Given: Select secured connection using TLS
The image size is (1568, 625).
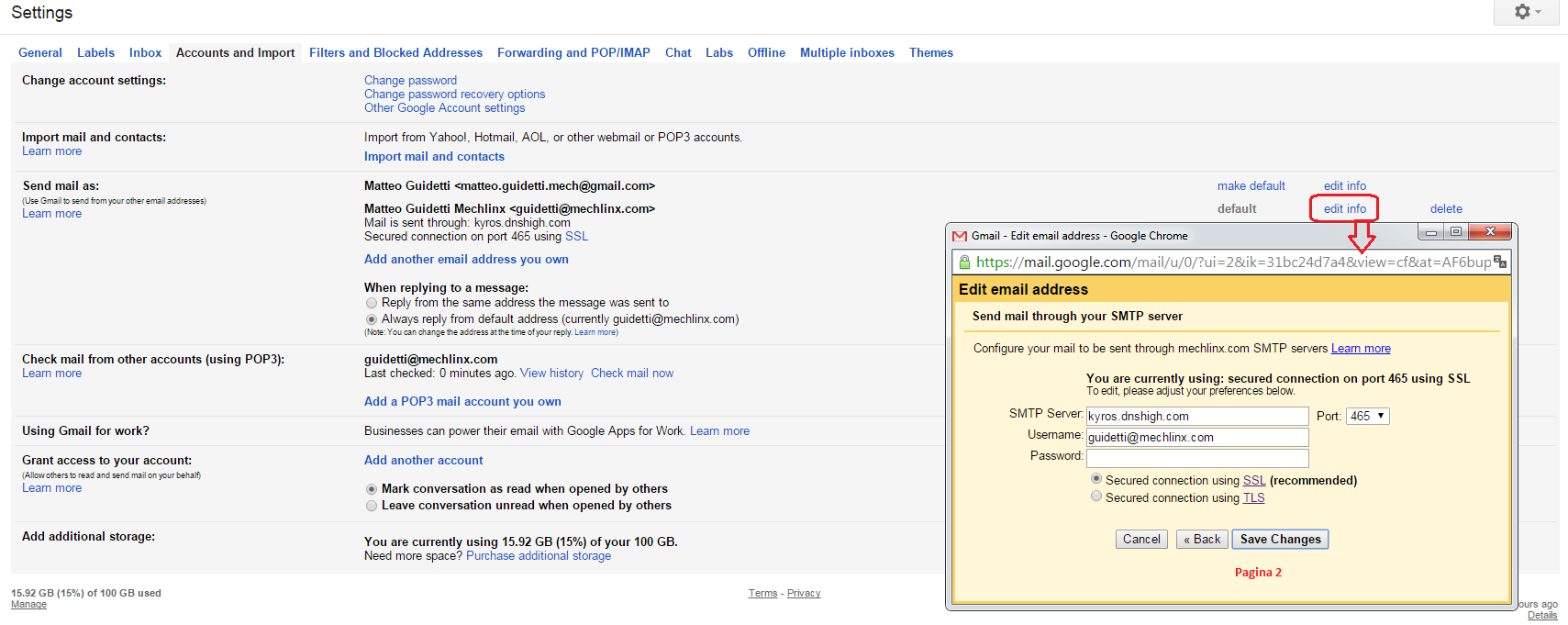Looking at the screenshot, I should click(x=1096, y=497).
